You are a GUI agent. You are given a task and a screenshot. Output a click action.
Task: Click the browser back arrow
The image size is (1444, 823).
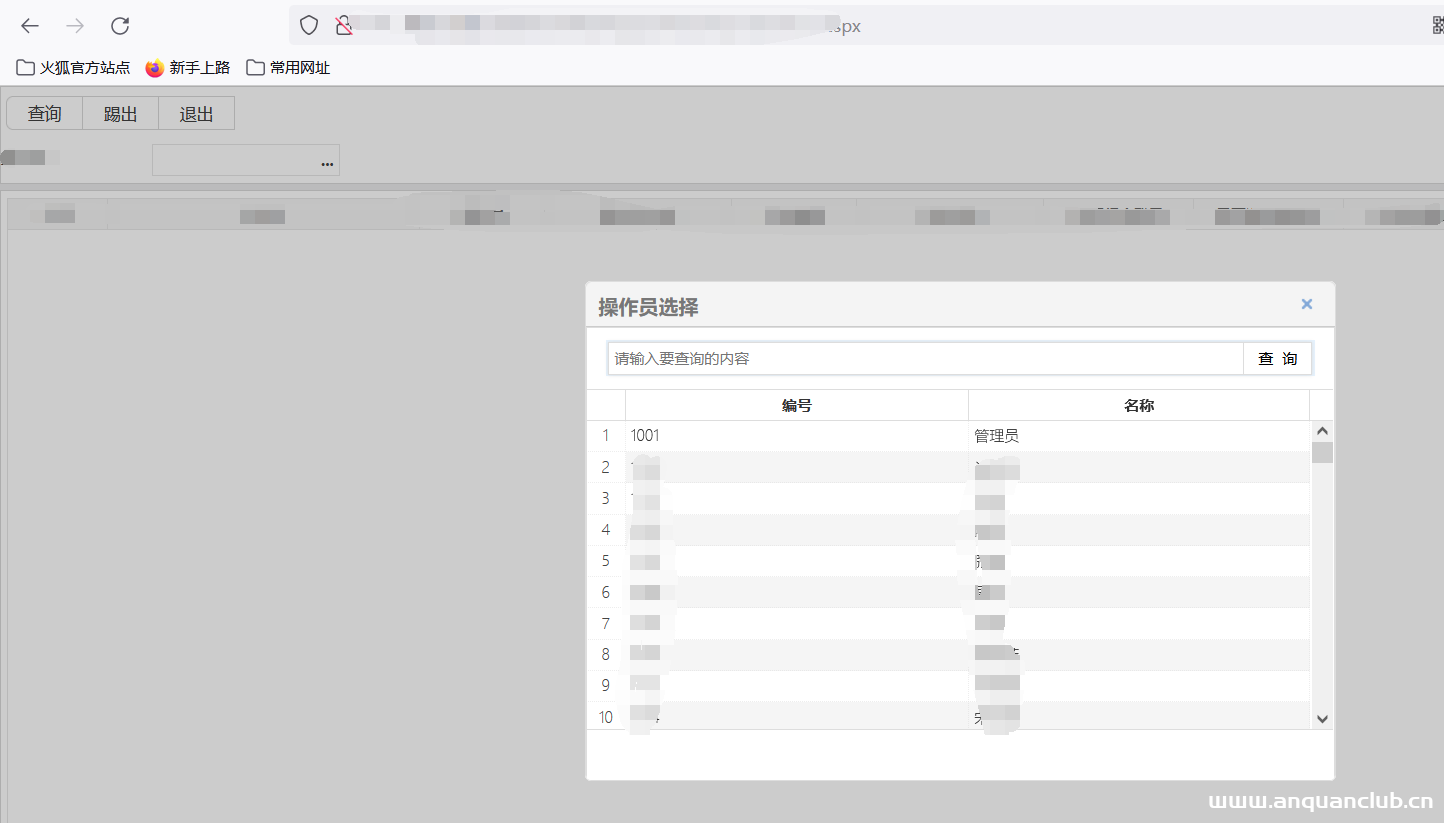tap(30, 26)
